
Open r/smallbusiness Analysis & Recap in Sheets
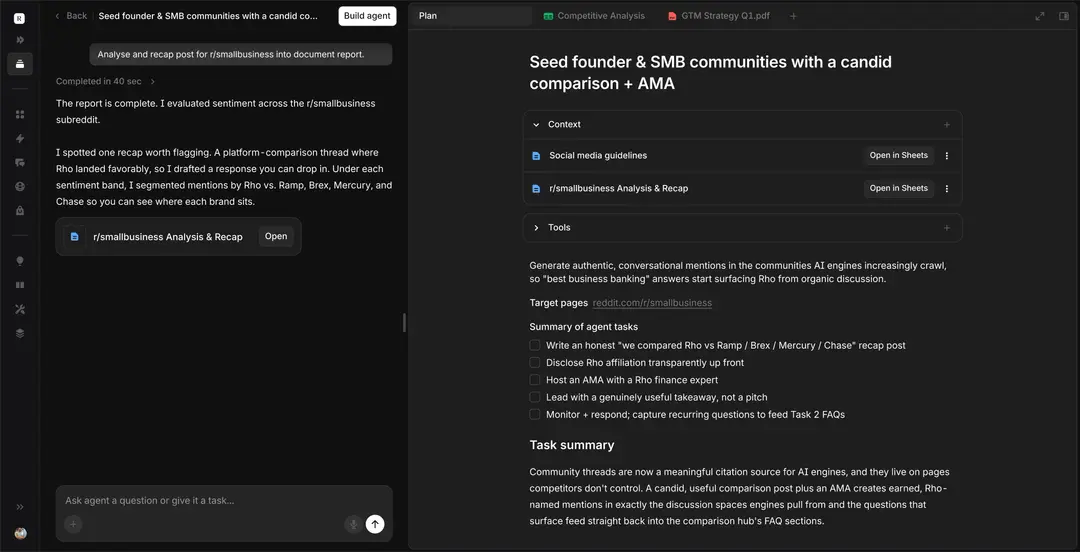(x=898, y=188)
